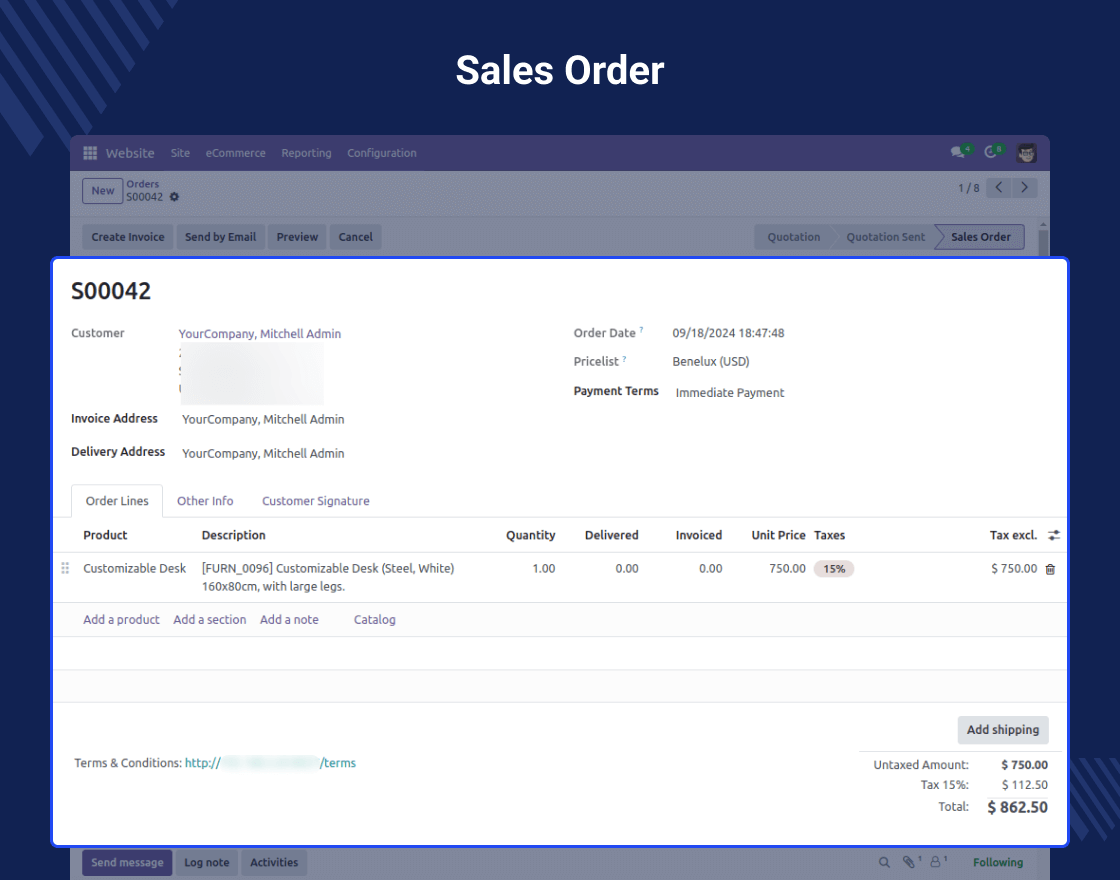Open customer YourCompany, Mitchell Admin link
This screenshot has width=1120, height=880.
click(x=260, y=334)
